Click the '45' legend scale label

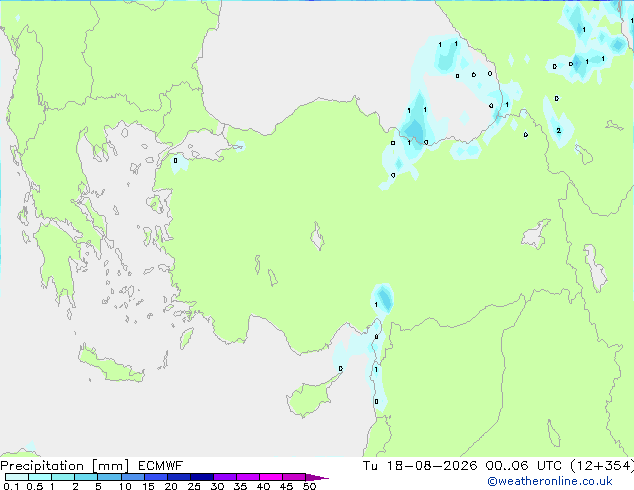(x=286, y=486)
